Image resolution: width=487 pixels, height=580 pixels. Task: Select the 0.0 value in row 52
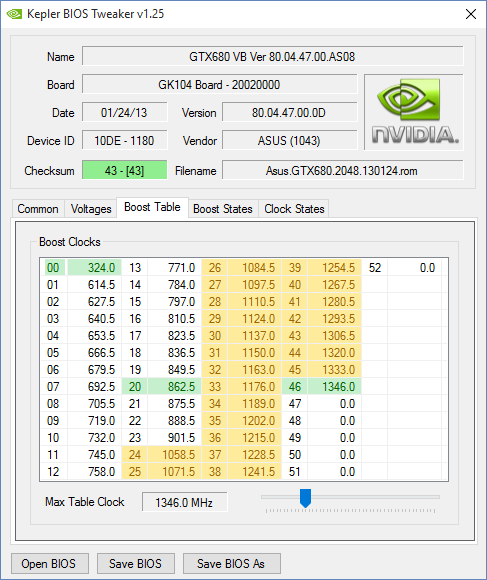pos(415,267)
